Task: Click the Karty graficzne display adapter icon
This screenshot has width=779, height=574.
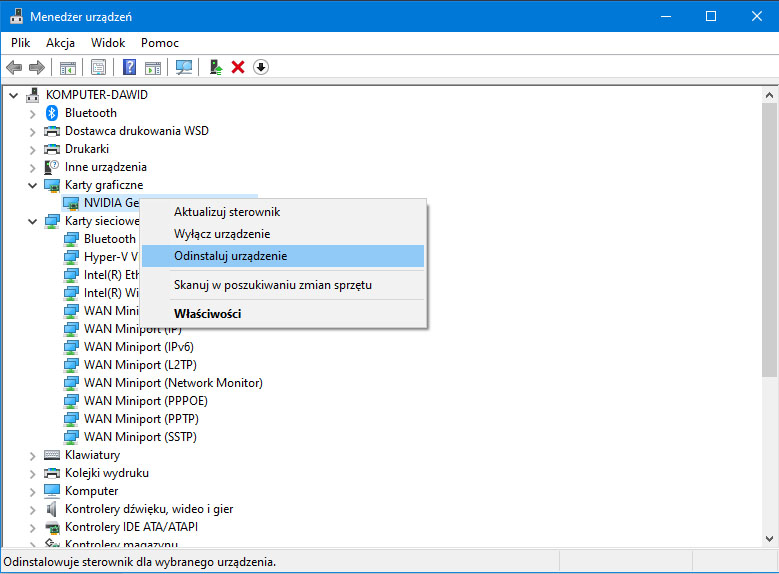Action: (52, 185)
